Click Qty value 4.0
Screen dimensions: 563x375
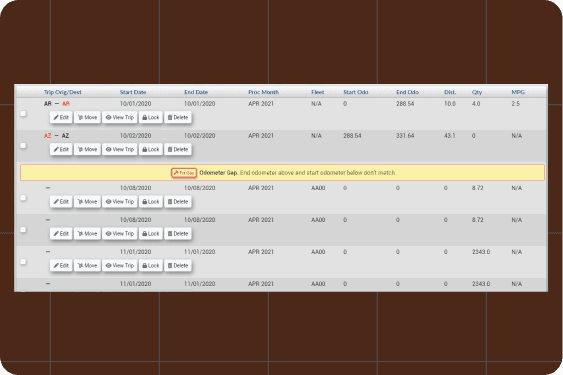click(x=476, y=104)
